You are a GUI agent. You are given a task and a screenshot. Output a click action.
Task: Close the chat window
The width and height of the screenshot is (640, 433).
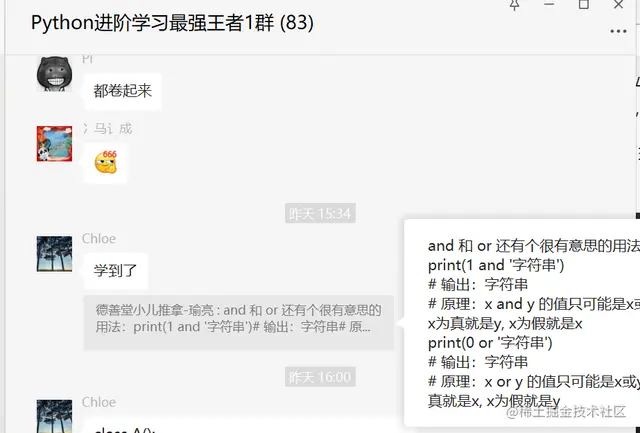tap(618, 4)
